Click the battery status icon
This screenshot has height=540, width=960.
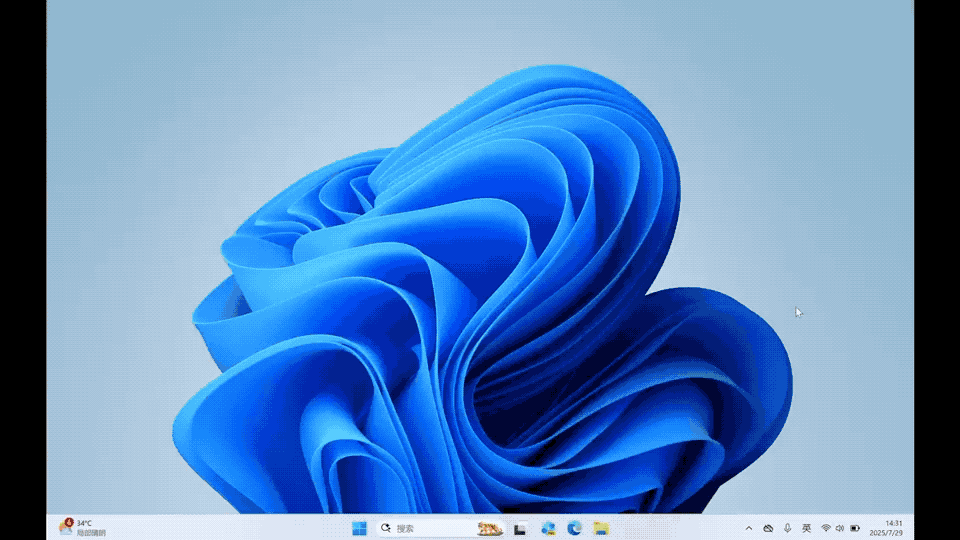(x=855, y=528)
